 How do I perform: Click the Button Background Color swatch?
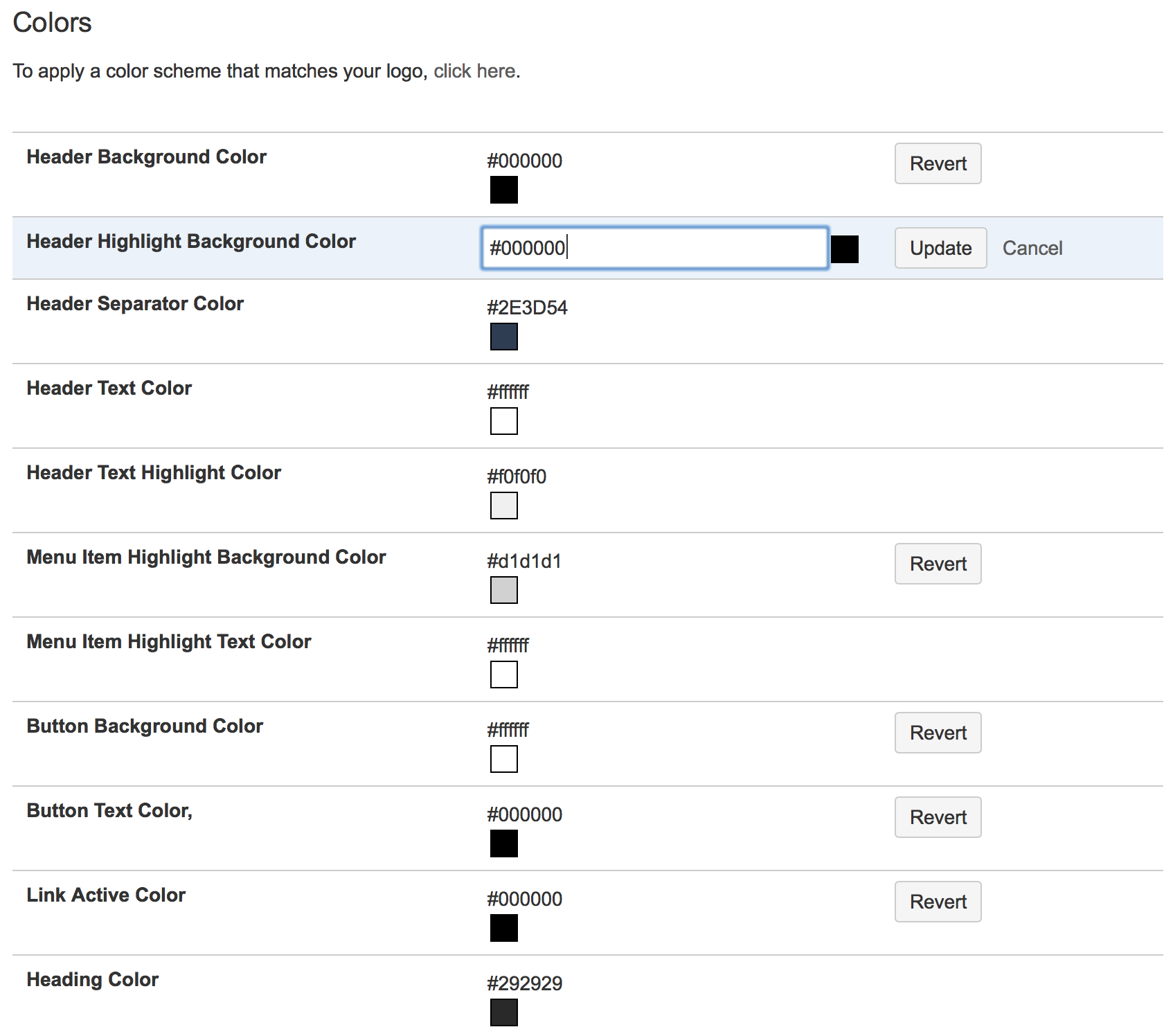pyautogui.click(x=503, y=759)
